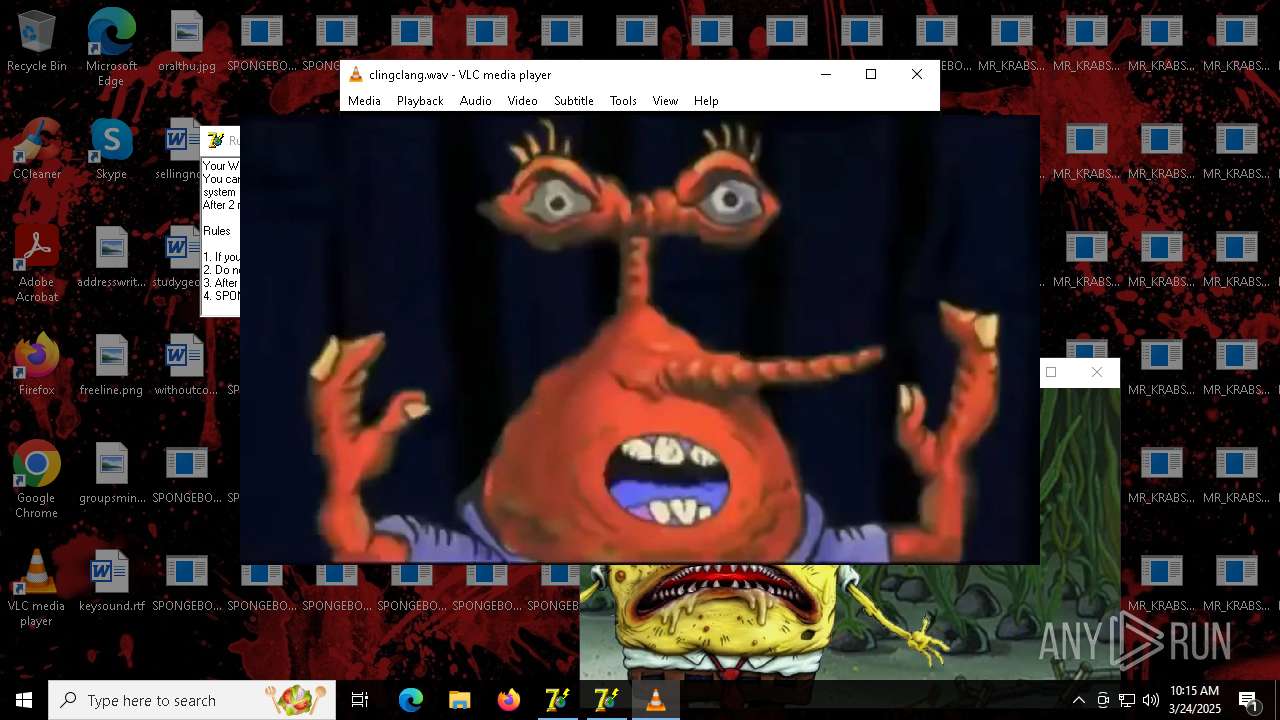Select the groupsmin... image file icon
Screen dimensions: 1280x720
[x=111, y=474]
